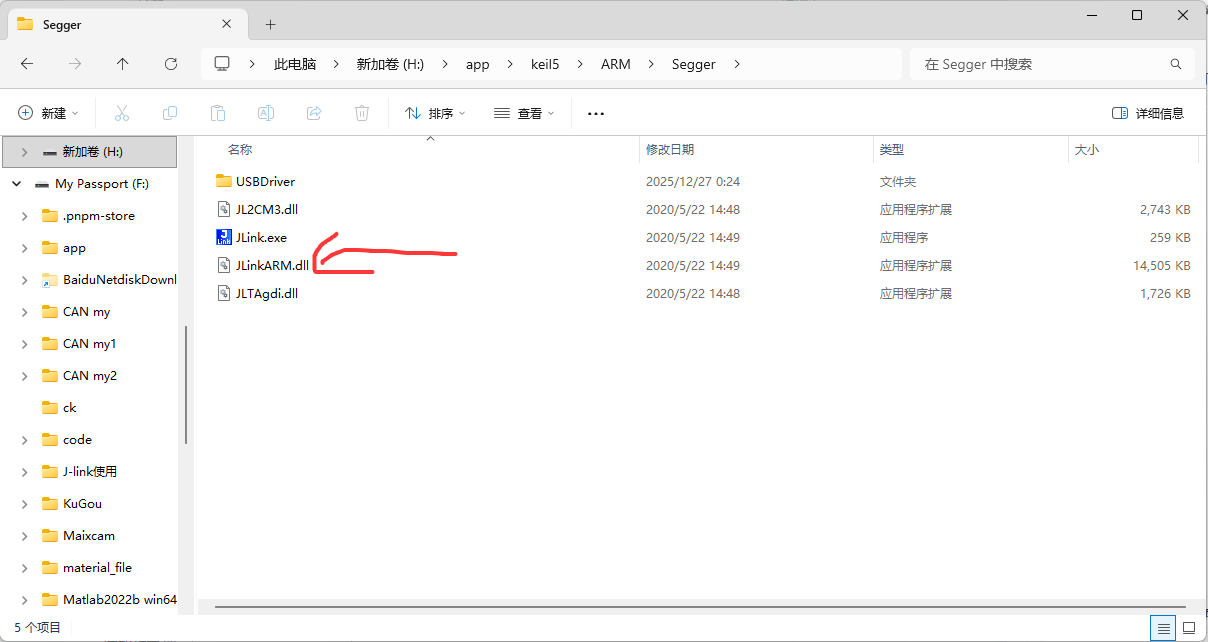Navigate to keil5 breadcrumb
This screenshot has width=1208, height=642.
coord(545,64)
